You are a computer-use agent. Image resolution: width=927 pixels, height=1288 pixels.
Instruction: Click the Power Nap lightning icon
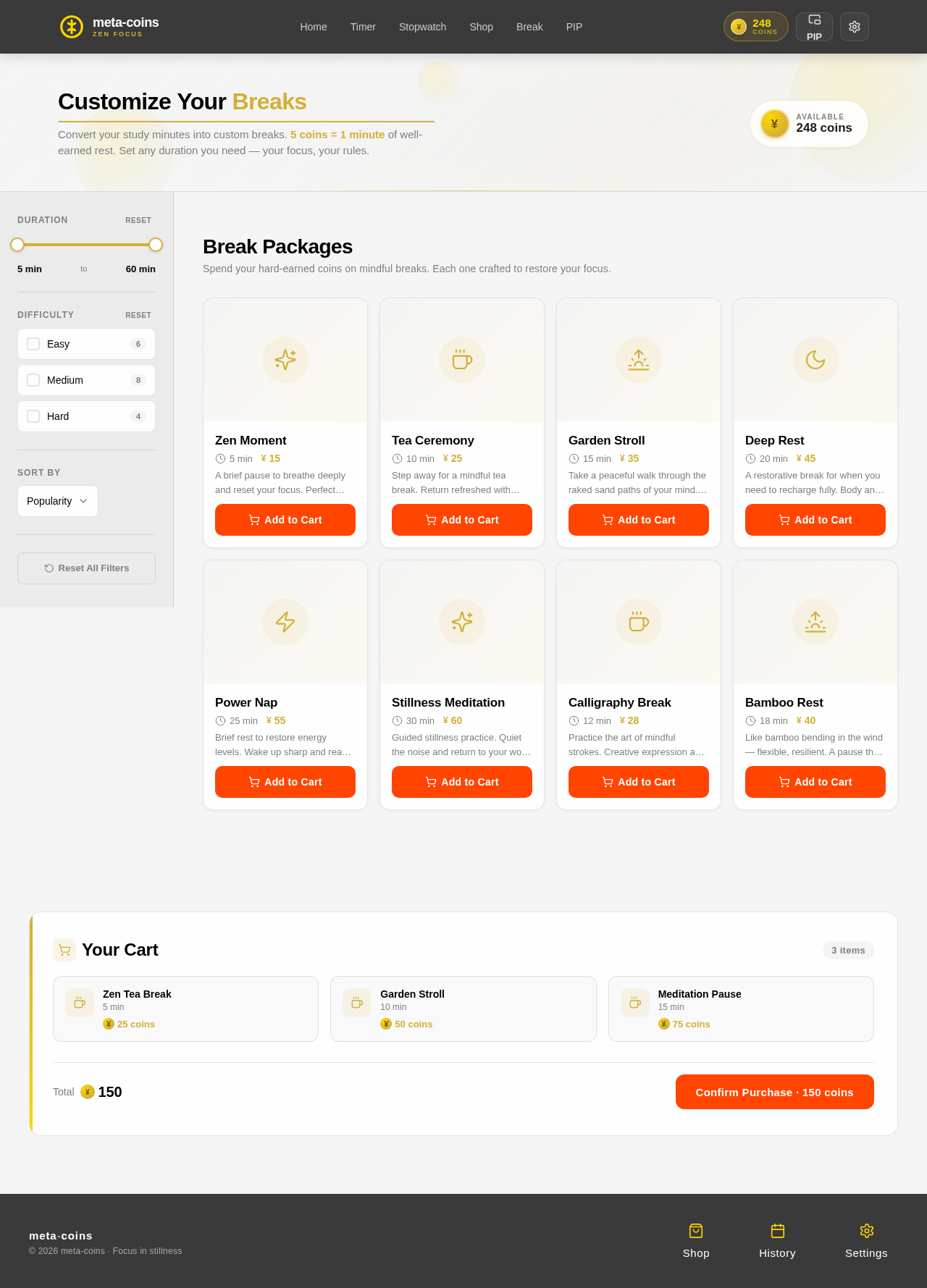[285, 622]
